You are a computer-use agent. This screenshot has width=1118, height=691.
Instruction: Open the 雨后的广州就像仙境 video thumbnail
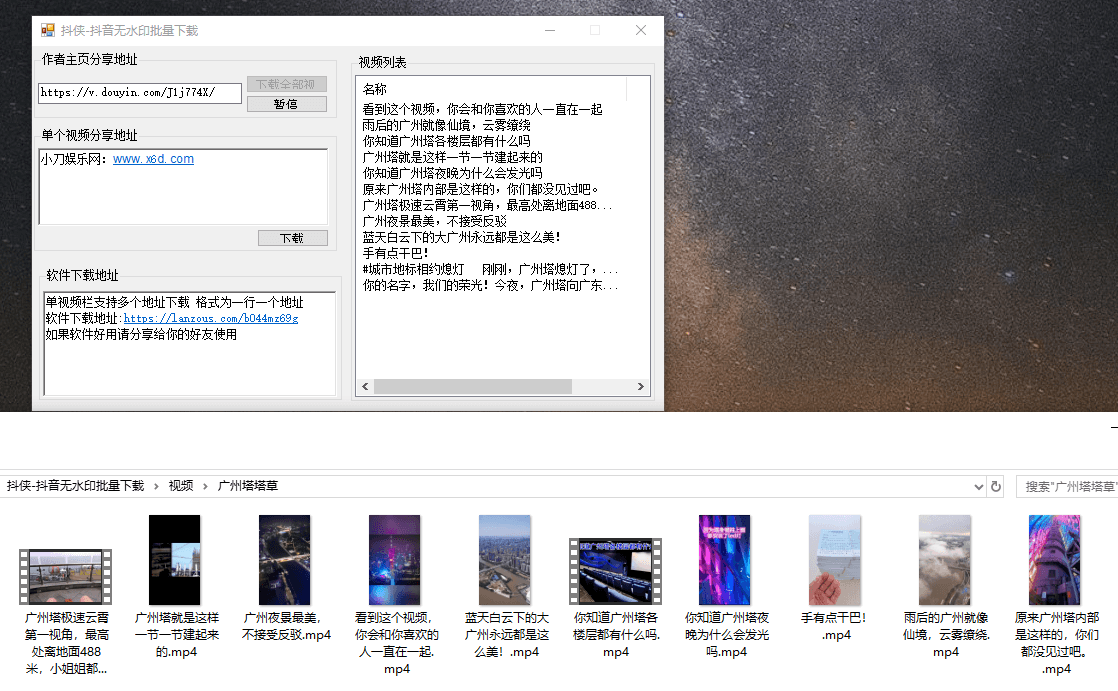tap(945, 560)
